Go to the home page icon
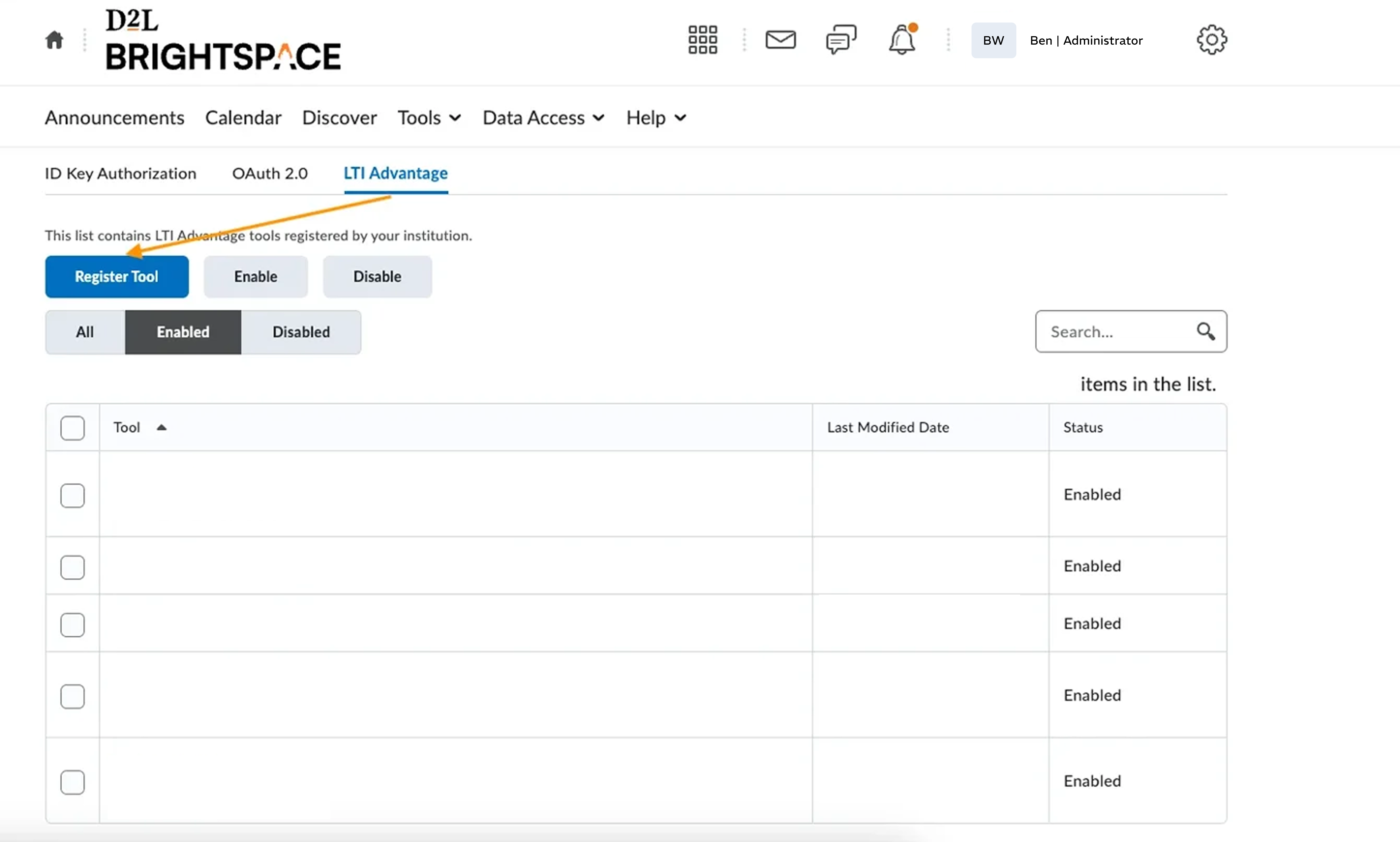 coord(54,40)
